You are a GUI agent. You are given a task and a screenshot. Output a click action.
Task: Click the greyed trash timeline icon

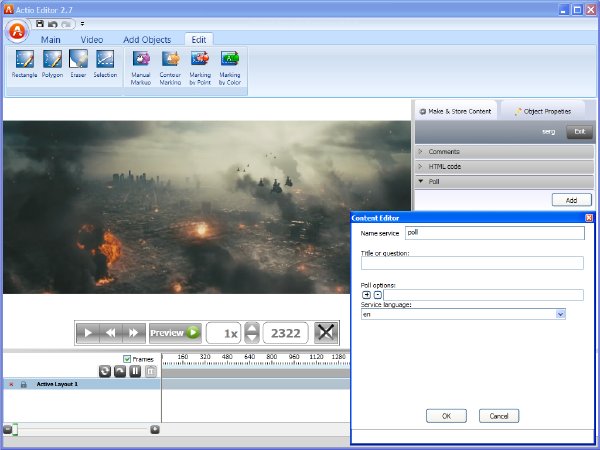pyautogui.click(x=151, y=371)
